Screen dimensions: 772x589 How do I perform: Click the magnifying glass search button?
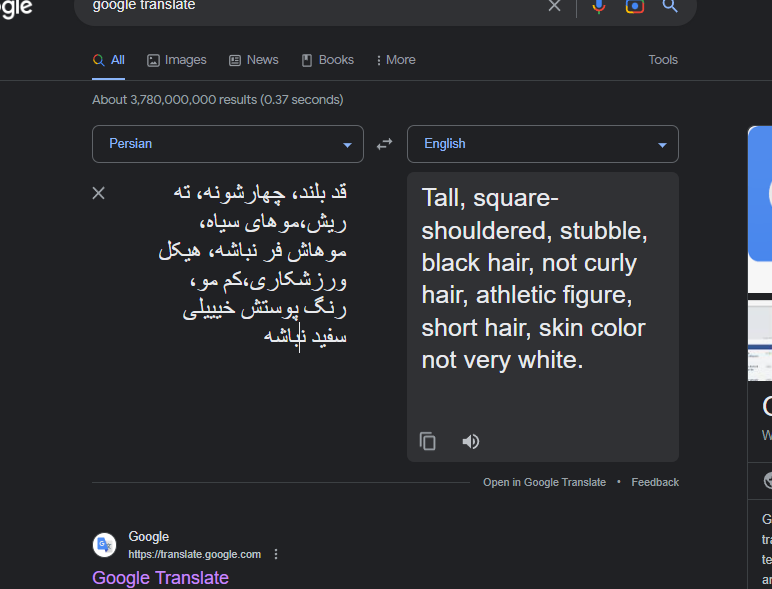670,6
